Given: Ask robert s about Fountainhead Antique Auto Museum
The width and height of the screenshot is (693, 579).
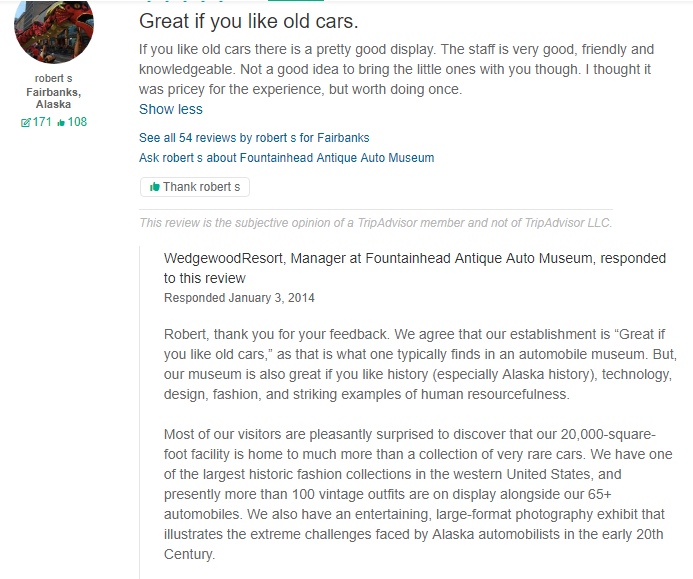Looking at the screenshot, I should [x=286, y=158].
